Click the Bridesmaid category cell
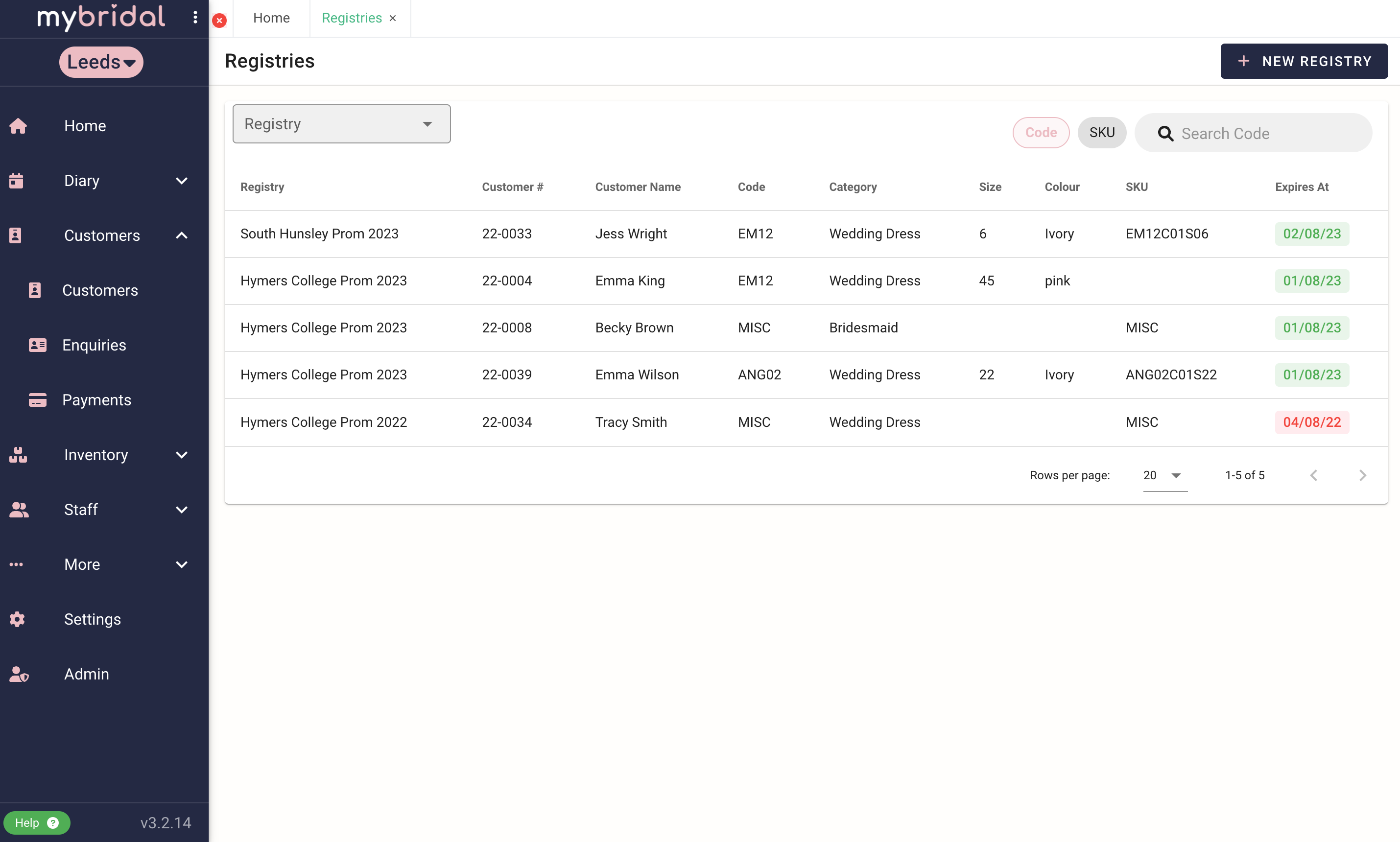 point(864,328)
